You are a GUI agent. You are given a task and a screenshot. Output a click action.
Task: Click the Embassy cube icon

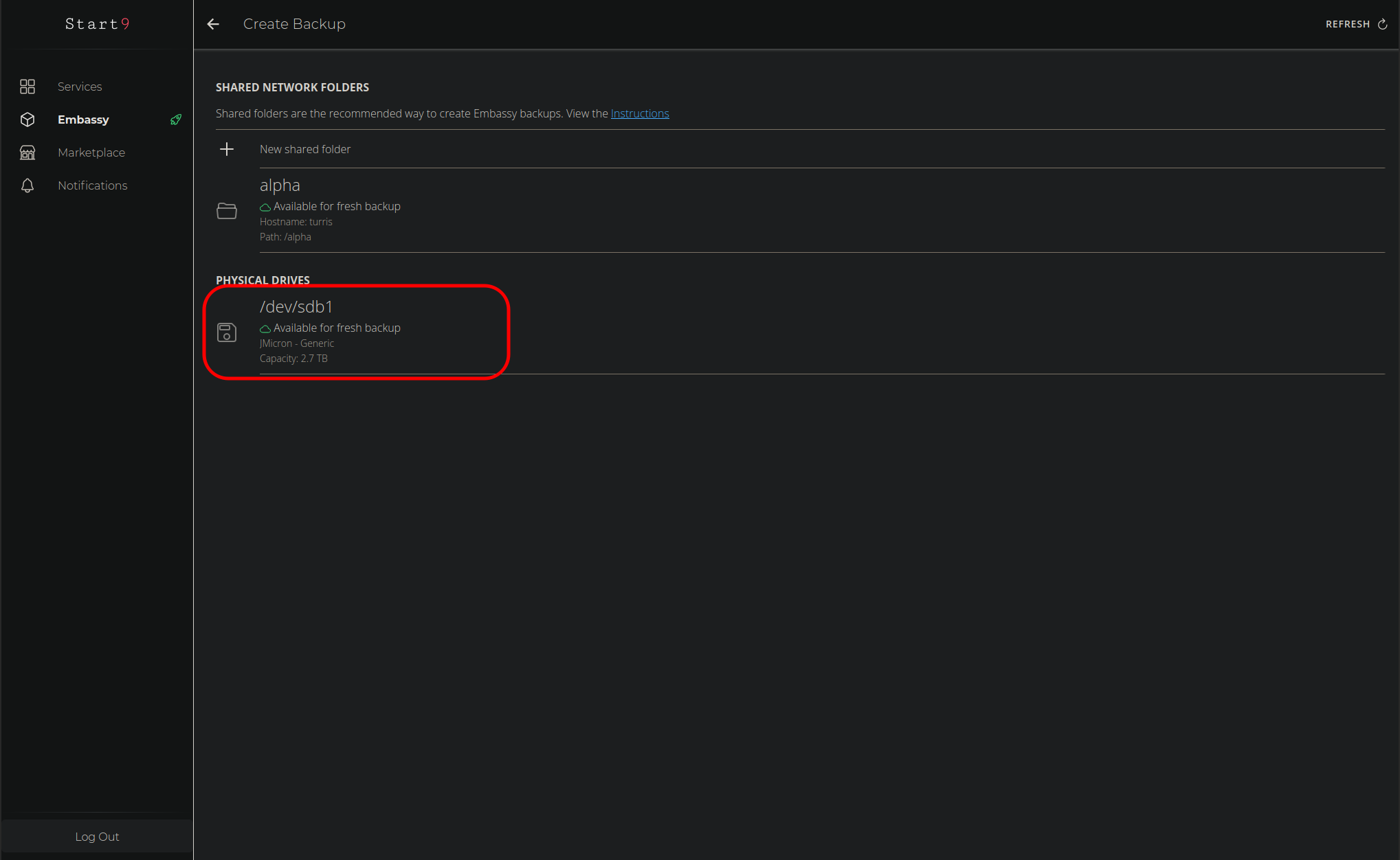(x=27, y=120)
